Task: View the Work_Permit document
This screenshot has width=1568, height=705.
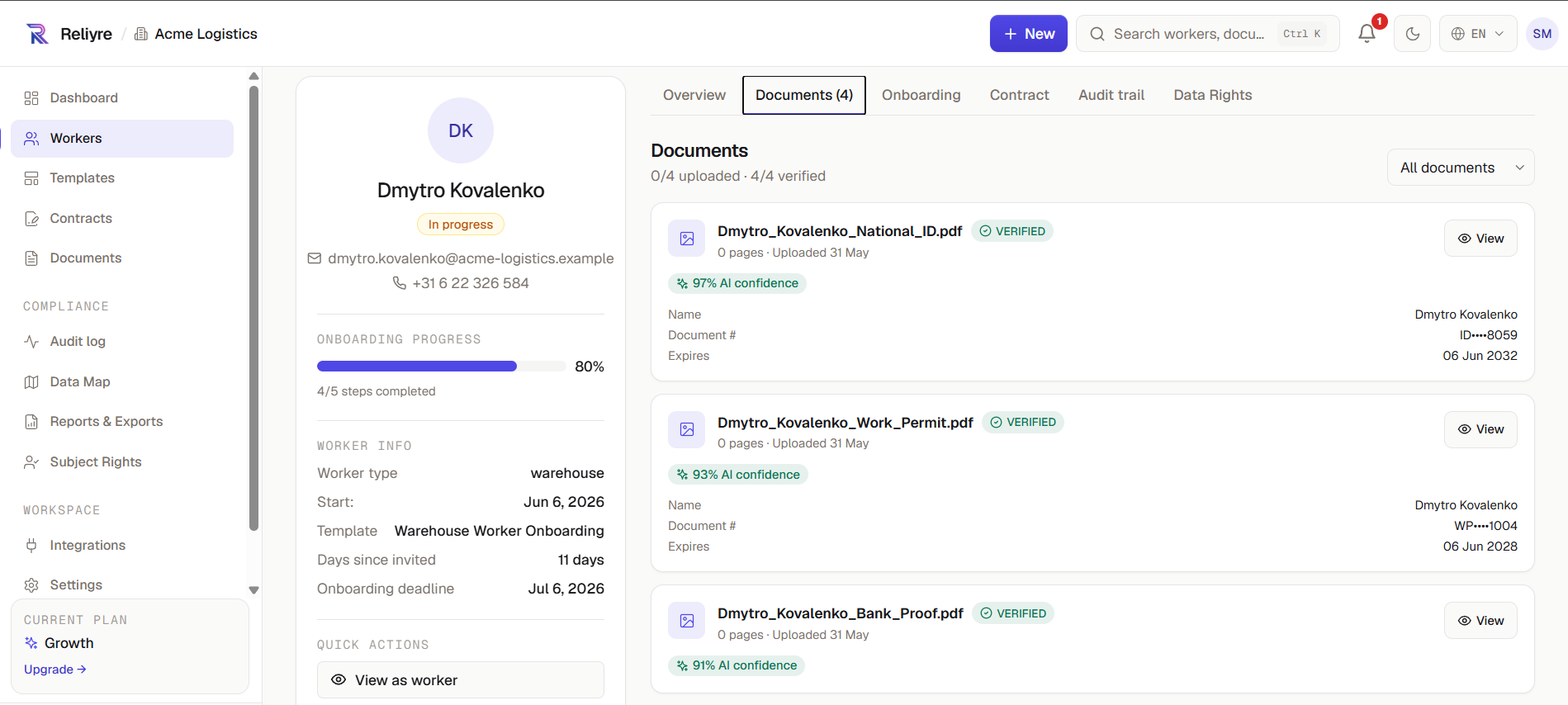Action: click(x=1480, y=429)
